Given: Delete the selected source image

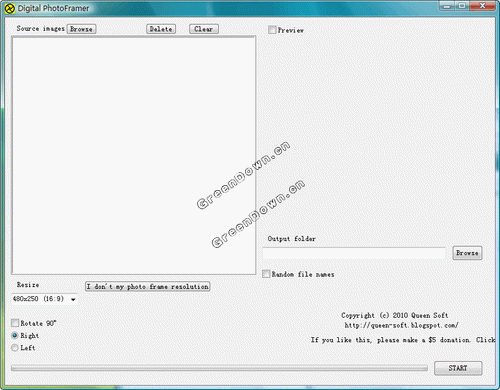Looking at the screenshot, I should point(161,29).
